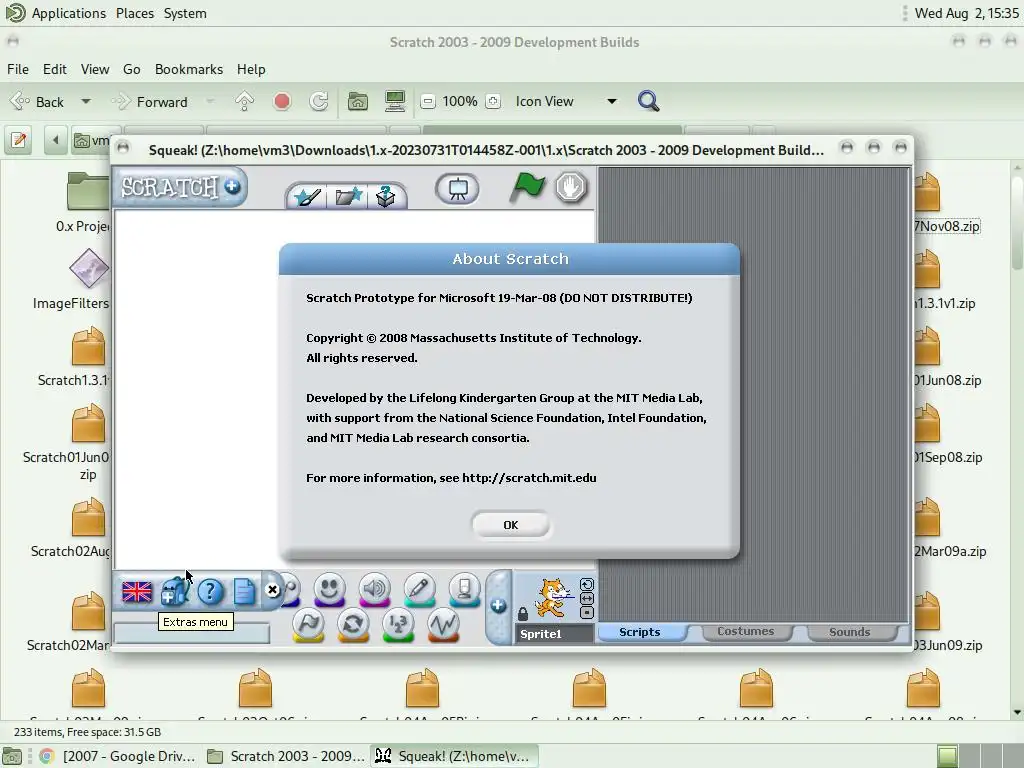Set sprite to no rotation
Viewport: 1024px width, 768px height.
[586, 613]
